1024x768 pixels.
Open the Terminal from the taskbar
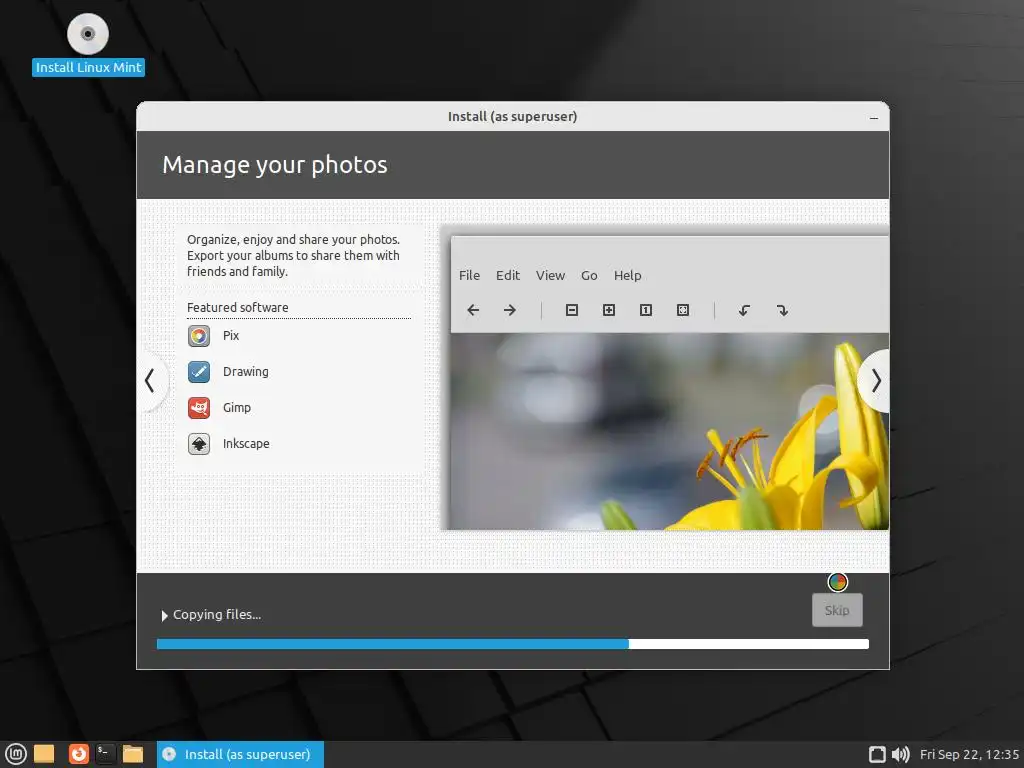[105, 754]
